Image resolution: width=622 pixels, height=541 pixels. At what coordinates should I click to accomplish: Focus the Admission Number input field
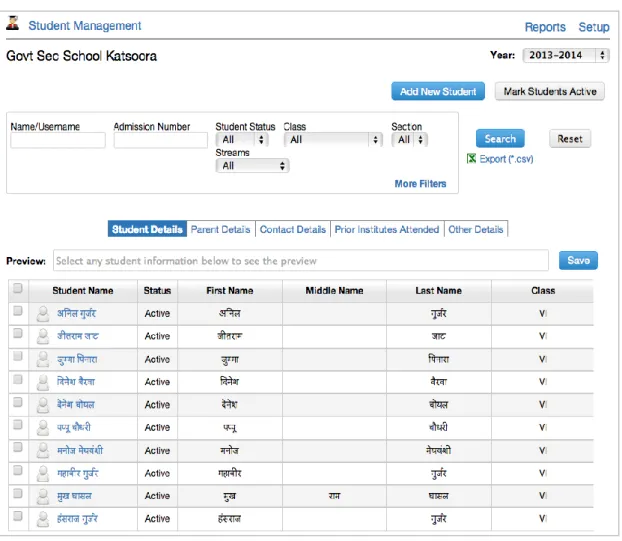(161, 140)
